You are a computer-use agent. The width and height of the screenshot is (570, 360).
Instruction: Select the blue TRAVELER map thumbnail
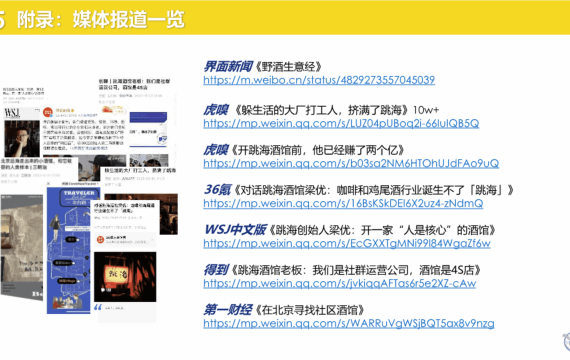[x=68, y=250]
